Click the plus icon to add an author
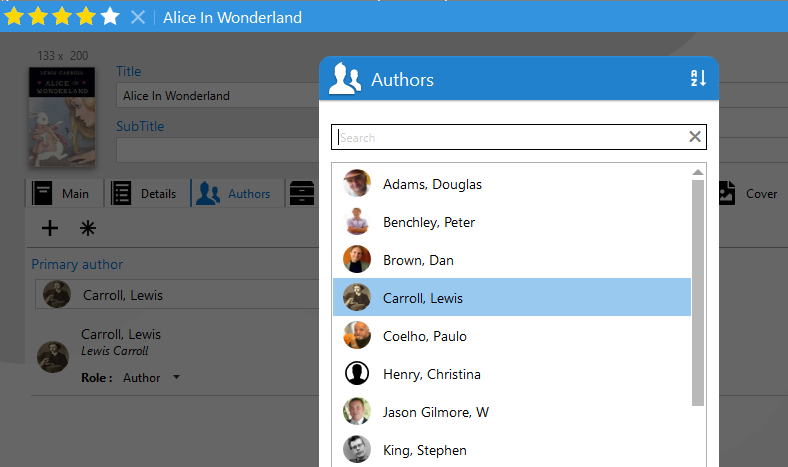 point(49,228)
